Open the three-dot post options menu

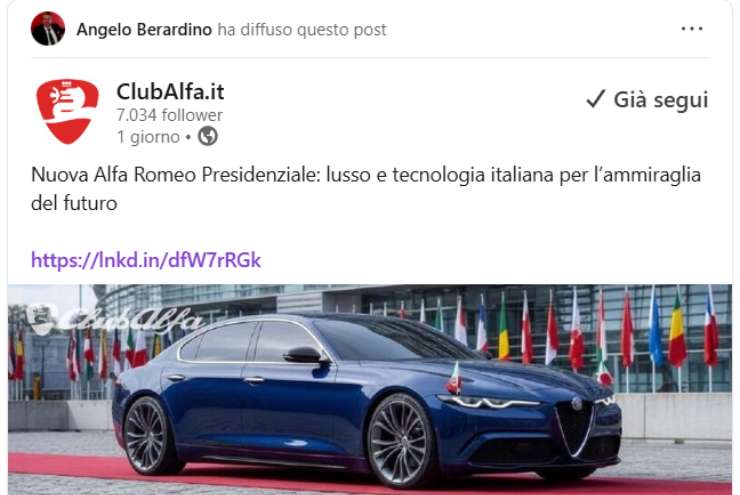[692, 29]
